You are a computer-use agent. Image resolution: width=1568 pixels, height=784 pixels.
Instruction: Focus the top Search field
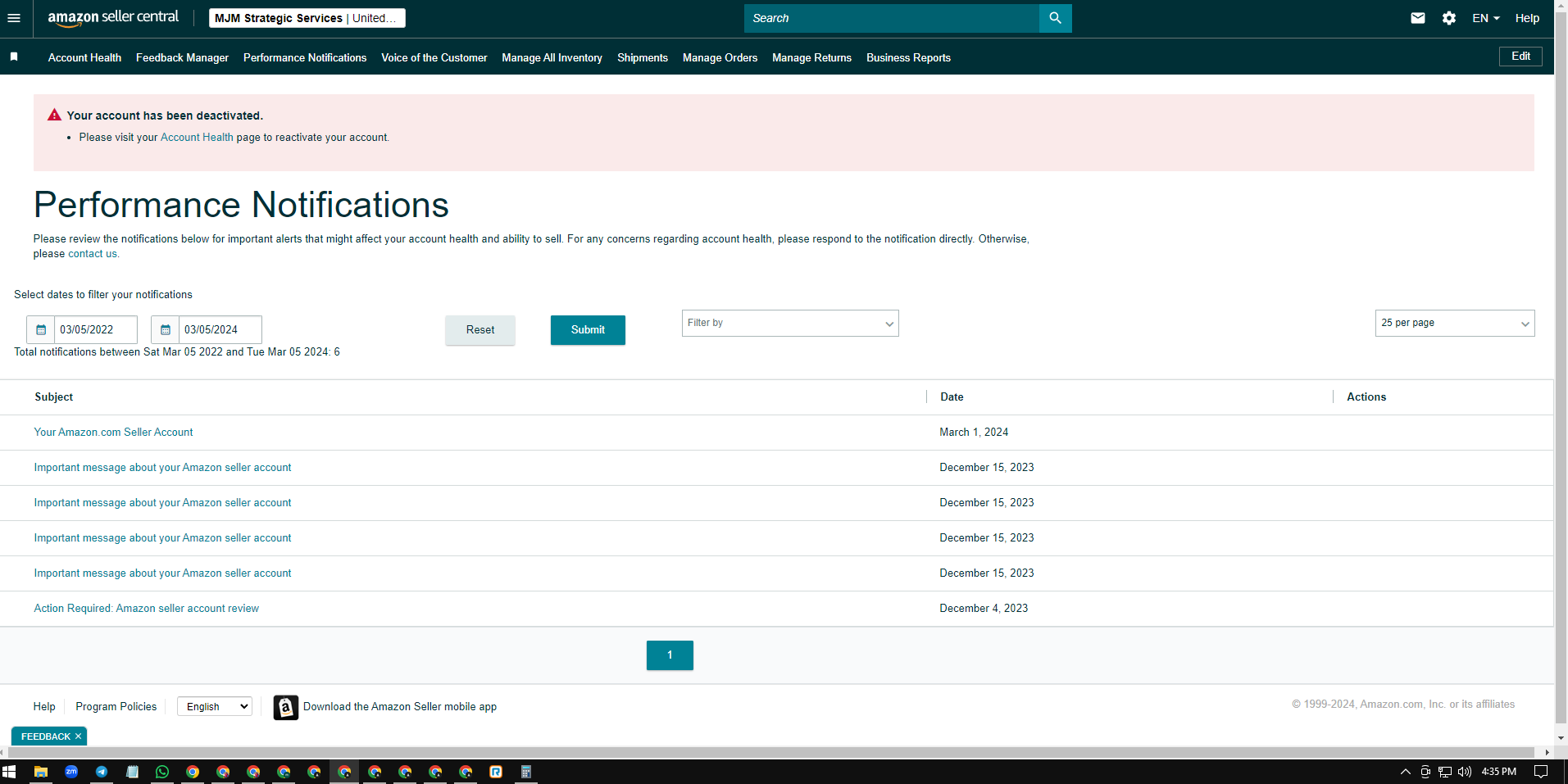891,18
